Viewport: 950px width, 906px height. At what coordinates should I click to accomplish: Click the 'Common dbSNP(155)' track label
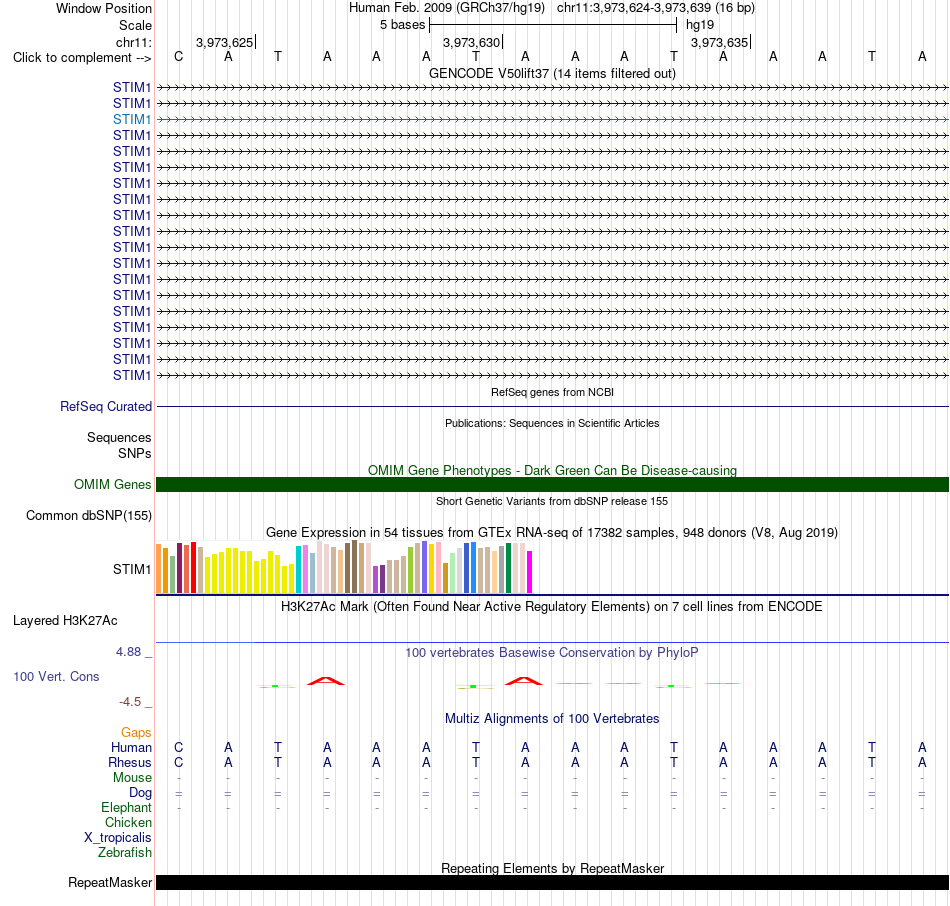88,516
